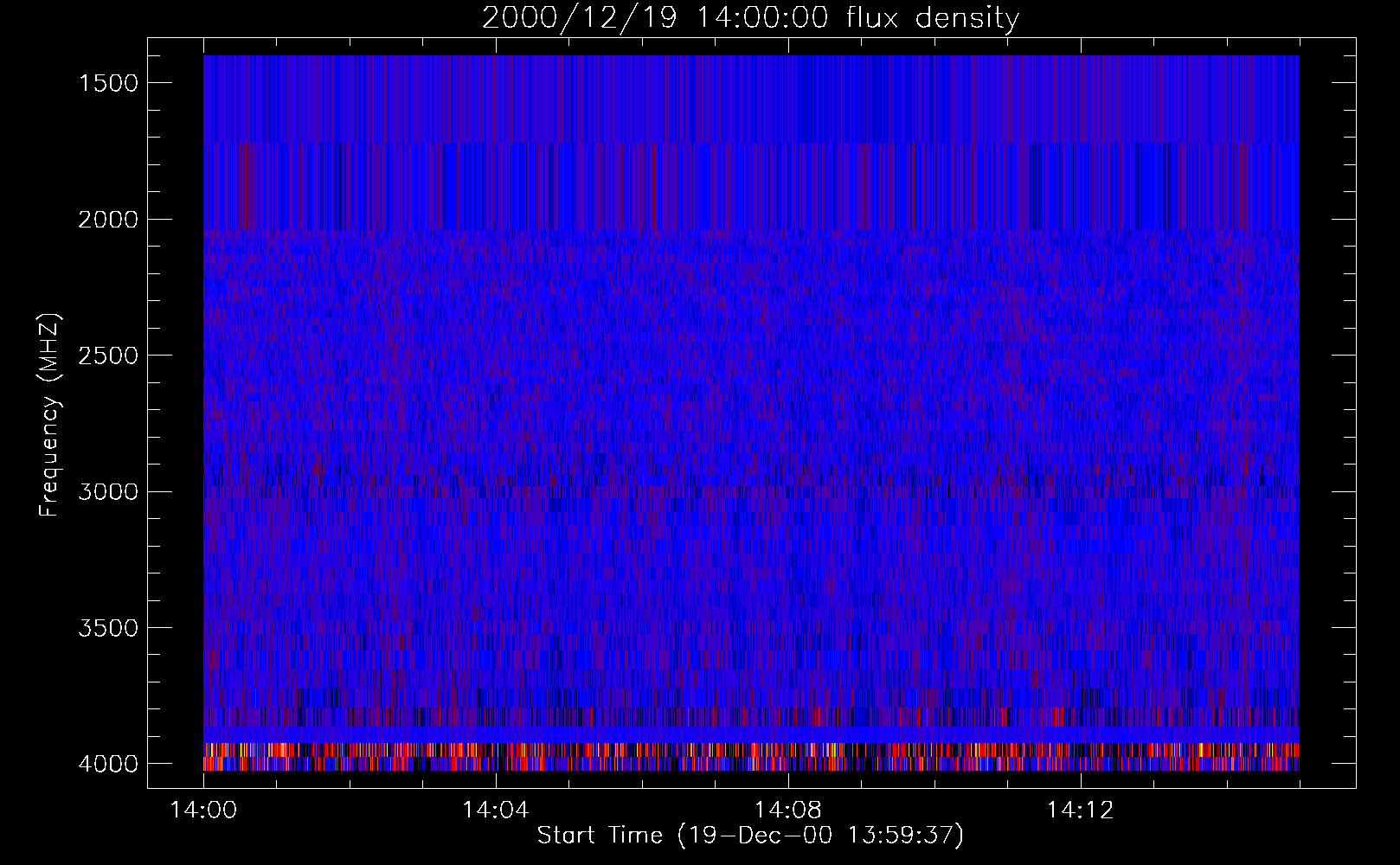Screen dimensions: 1400x865
Task: Click the 4000 frequency tick label
Action: coord(108,764)
